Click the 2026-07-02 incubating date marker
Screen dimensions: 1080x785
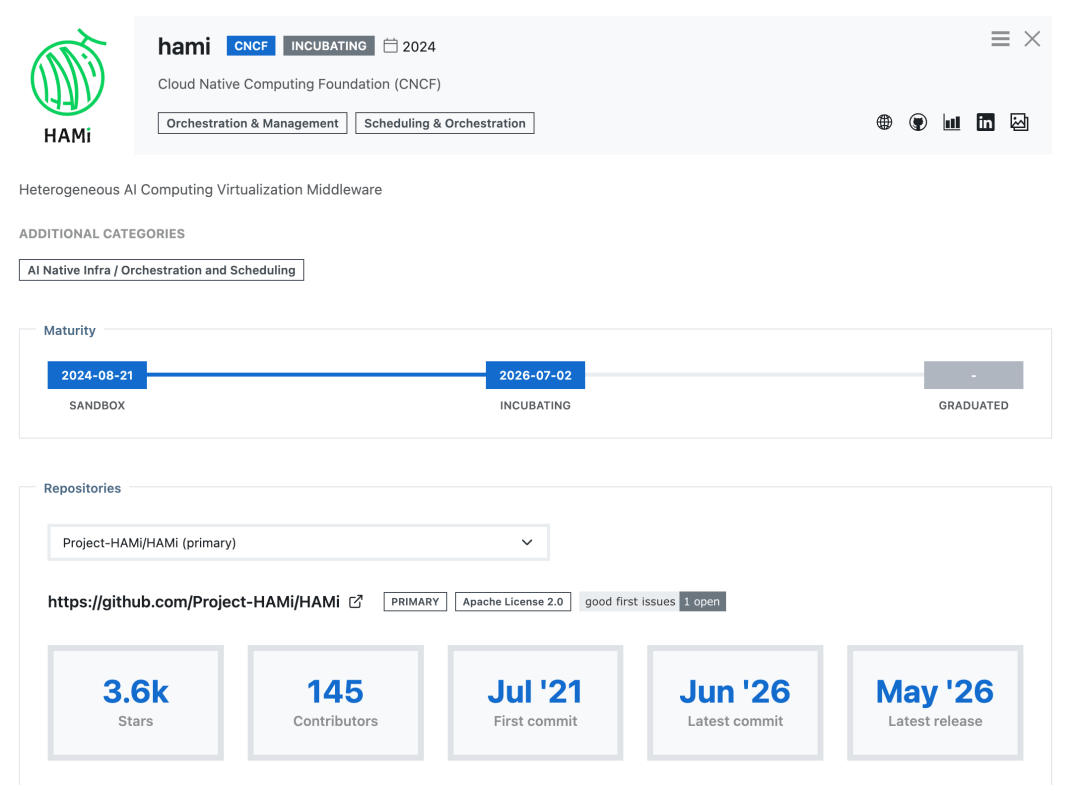[x=535, y=375]
